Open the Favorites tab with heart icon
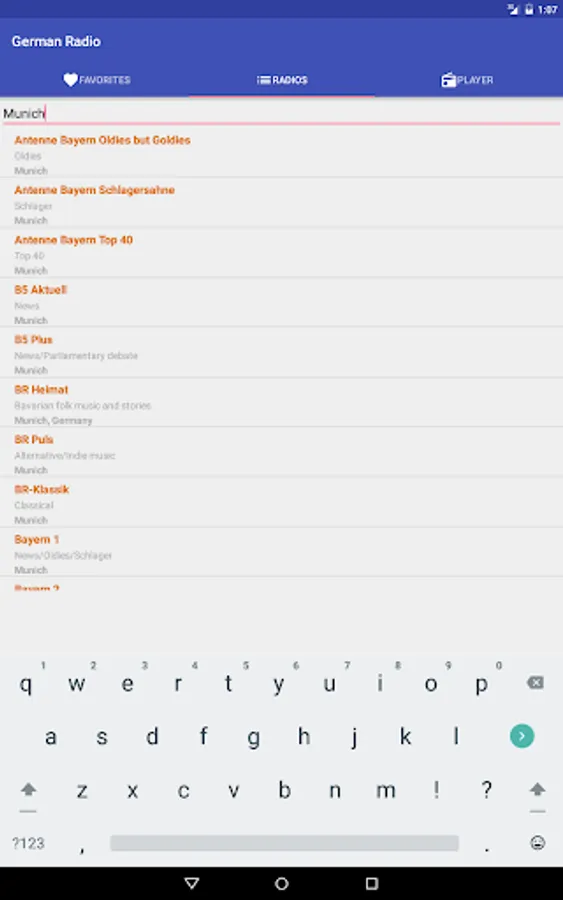The image size is (563, 900). pyautogui.click(x=96, y=80)
